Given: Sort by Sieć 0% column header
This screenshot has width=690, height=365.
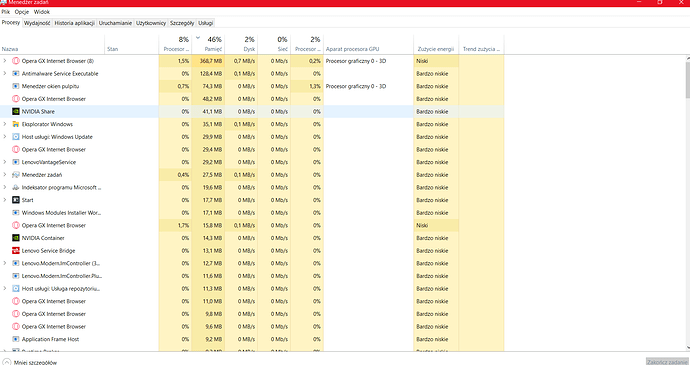Looking at the screenshot, I should [274, 44].
